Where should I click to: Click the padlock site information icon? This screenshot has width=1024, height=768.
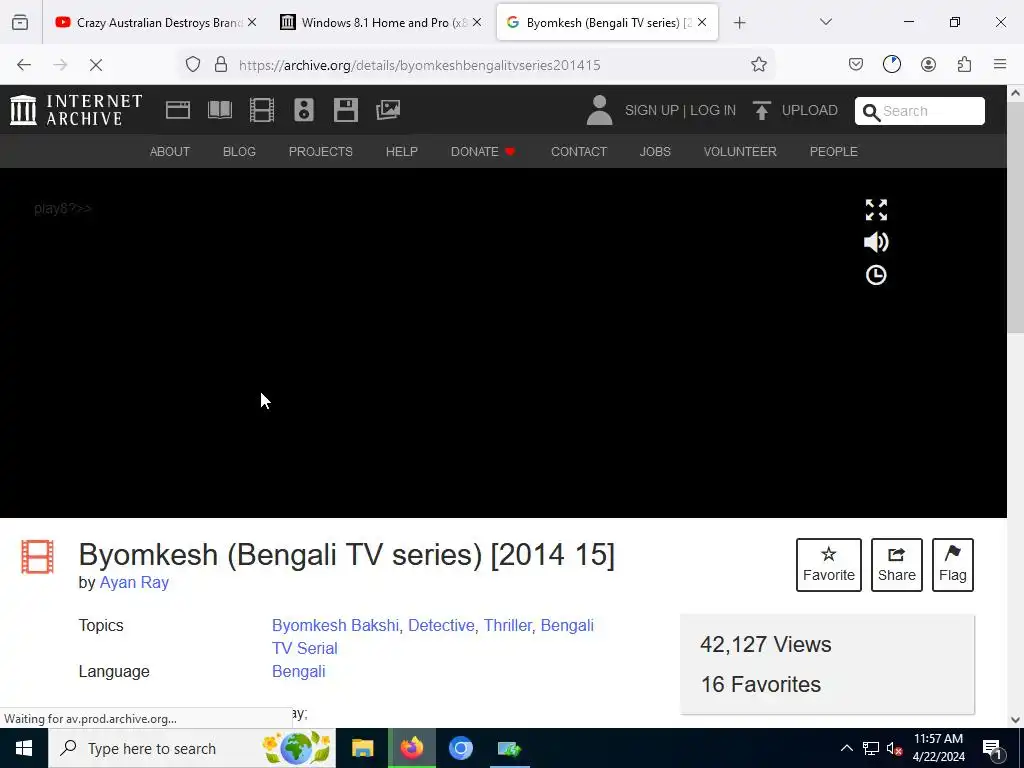[x=221, y=65]
